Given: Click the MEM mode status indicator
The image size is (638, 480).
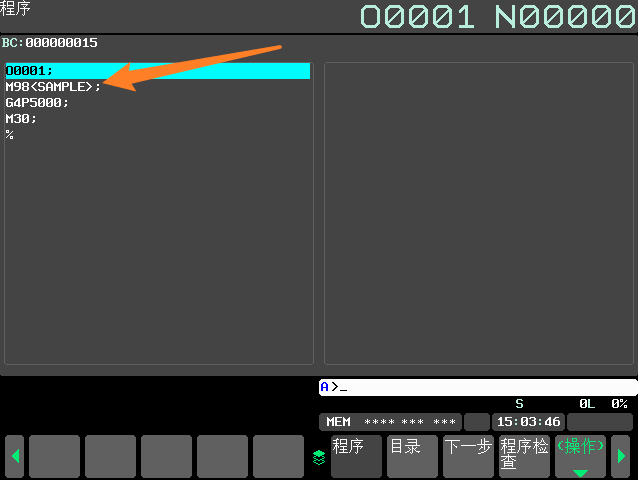Looking at the screenshot, I should (338, 422).
